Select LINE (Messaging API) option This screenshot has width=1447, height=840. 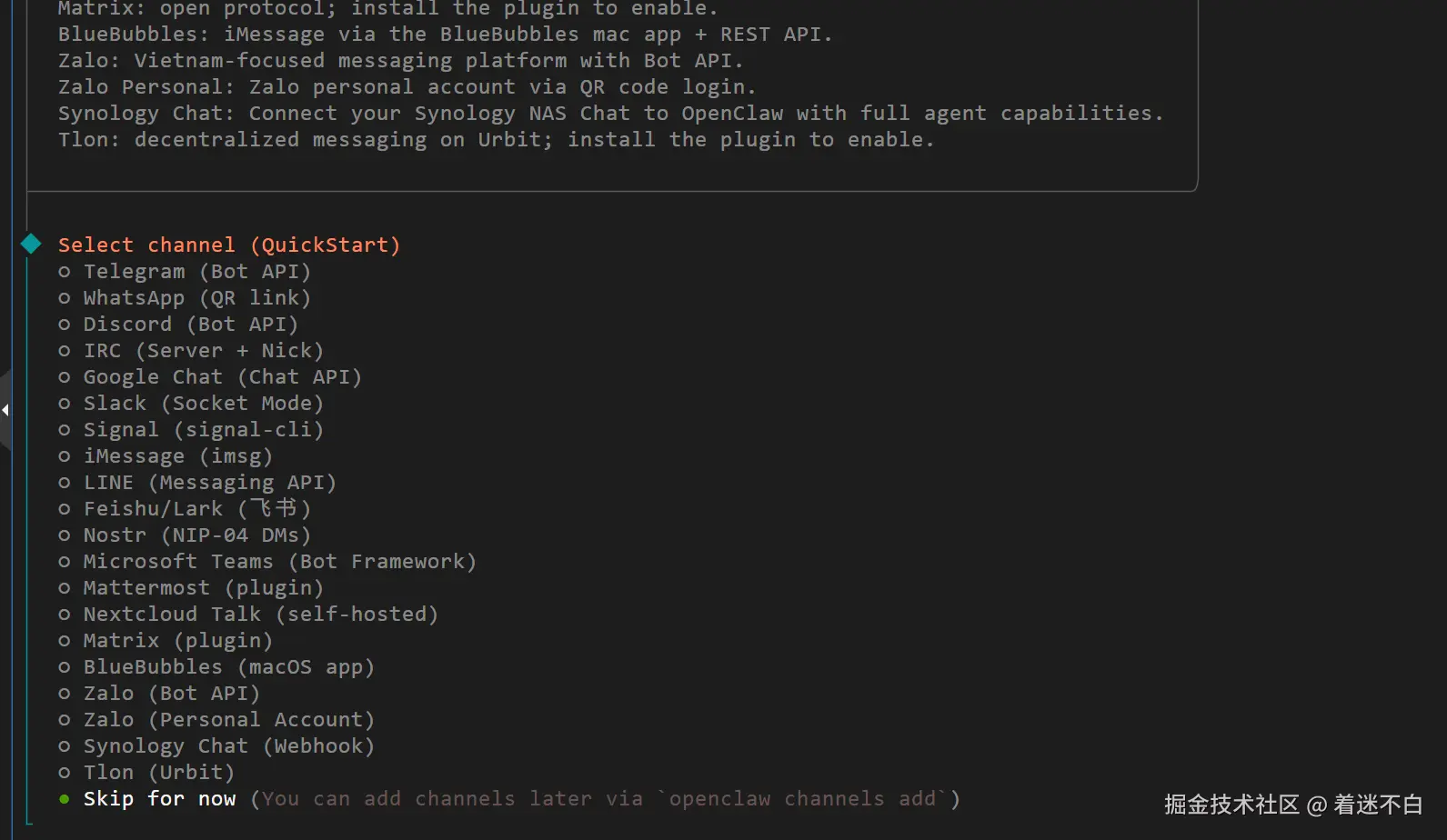point(209,483)
